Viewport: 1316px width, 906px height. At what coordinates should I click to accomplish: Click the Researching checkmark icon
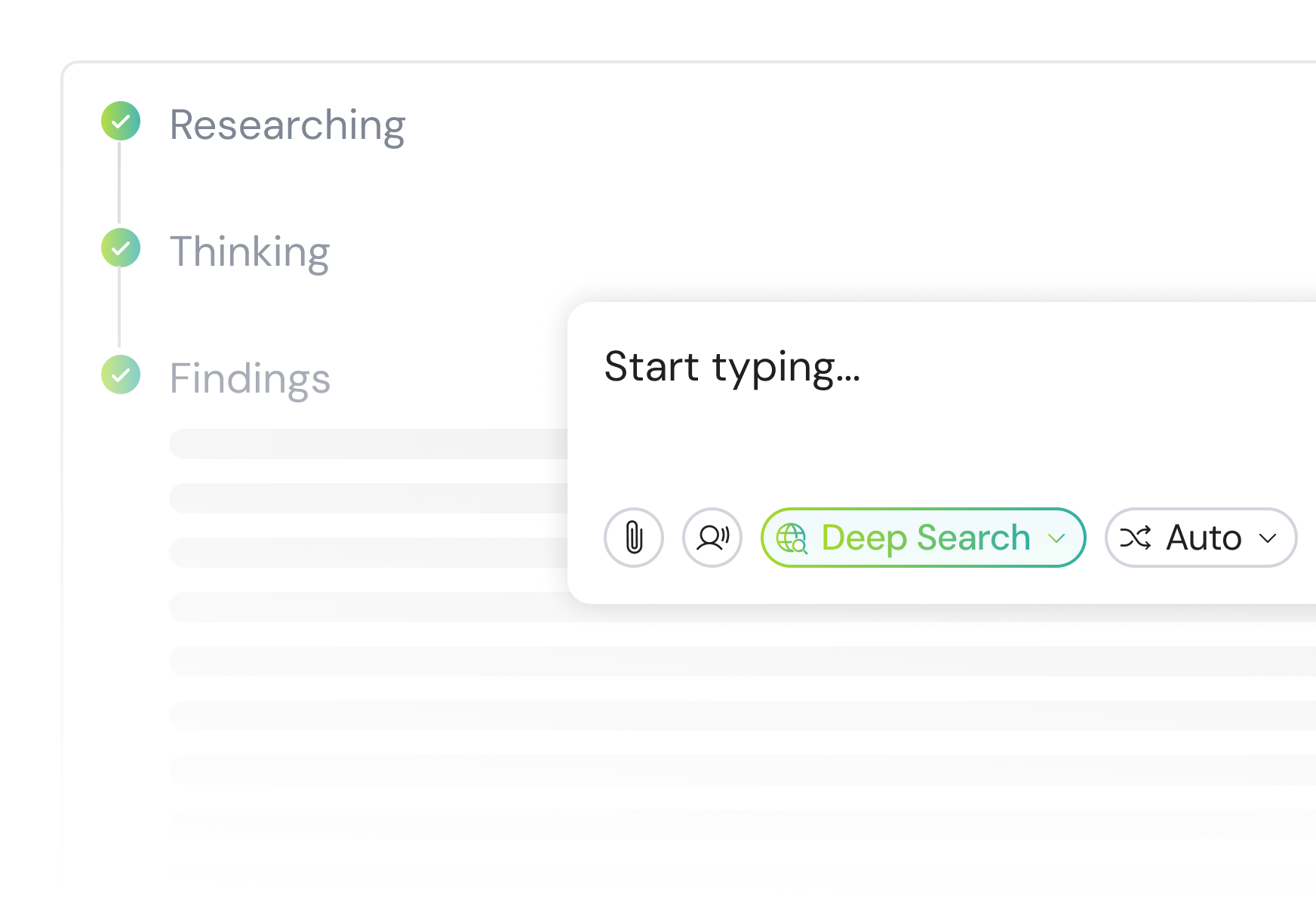[121, 121]
